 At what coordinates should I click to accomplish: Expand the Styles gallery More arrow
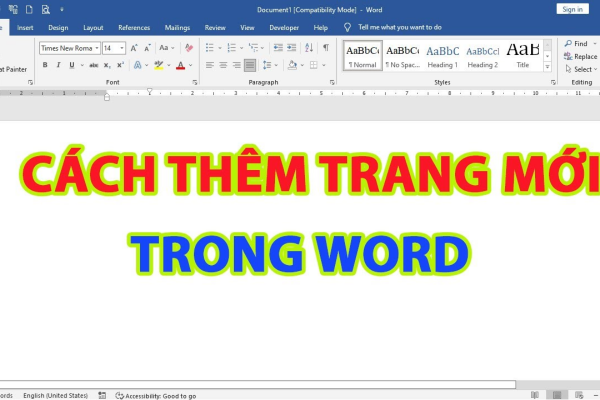coord(547,67)
